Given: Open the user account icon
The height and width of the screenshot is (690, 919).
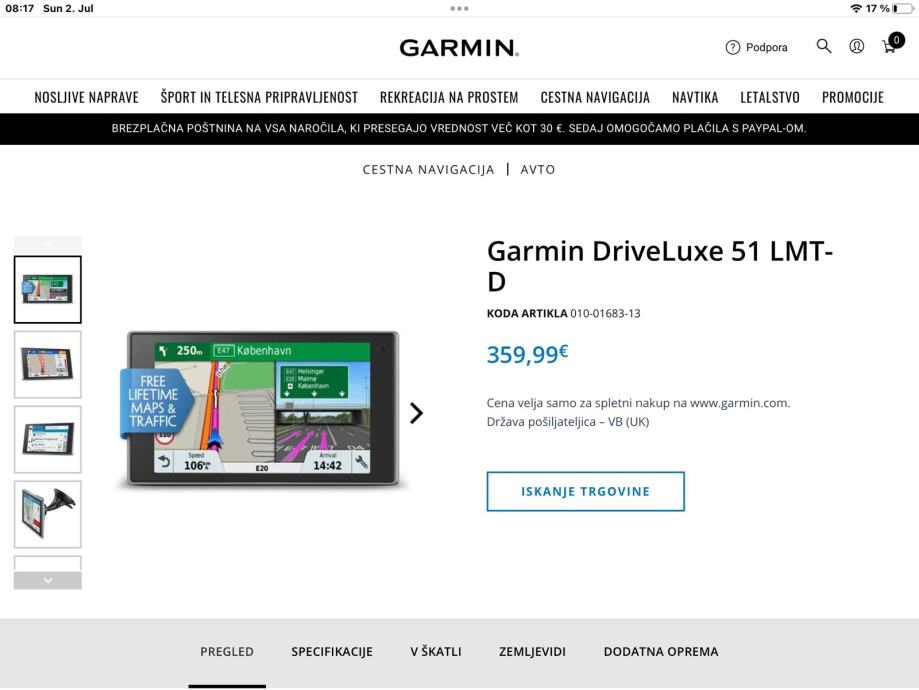Looking at the screenshot, I should (857, 46).
